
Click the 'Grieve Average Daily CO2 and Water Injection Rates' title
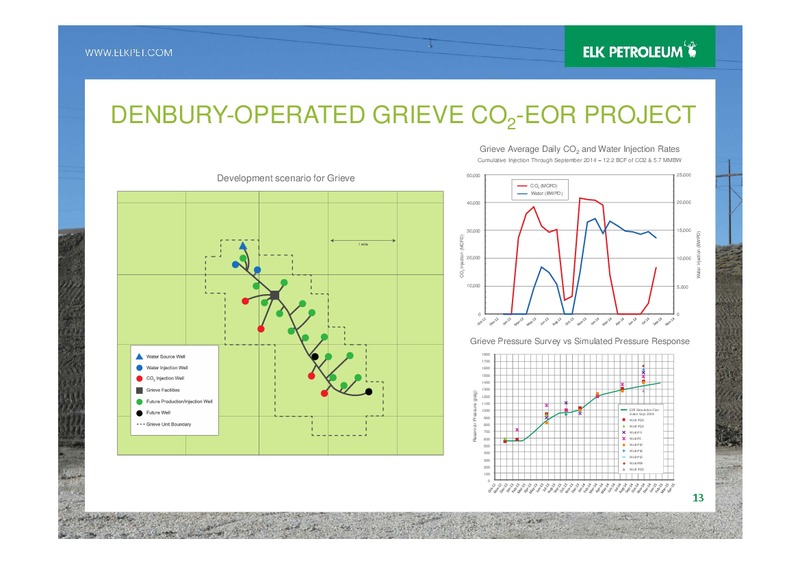[579, 149]
